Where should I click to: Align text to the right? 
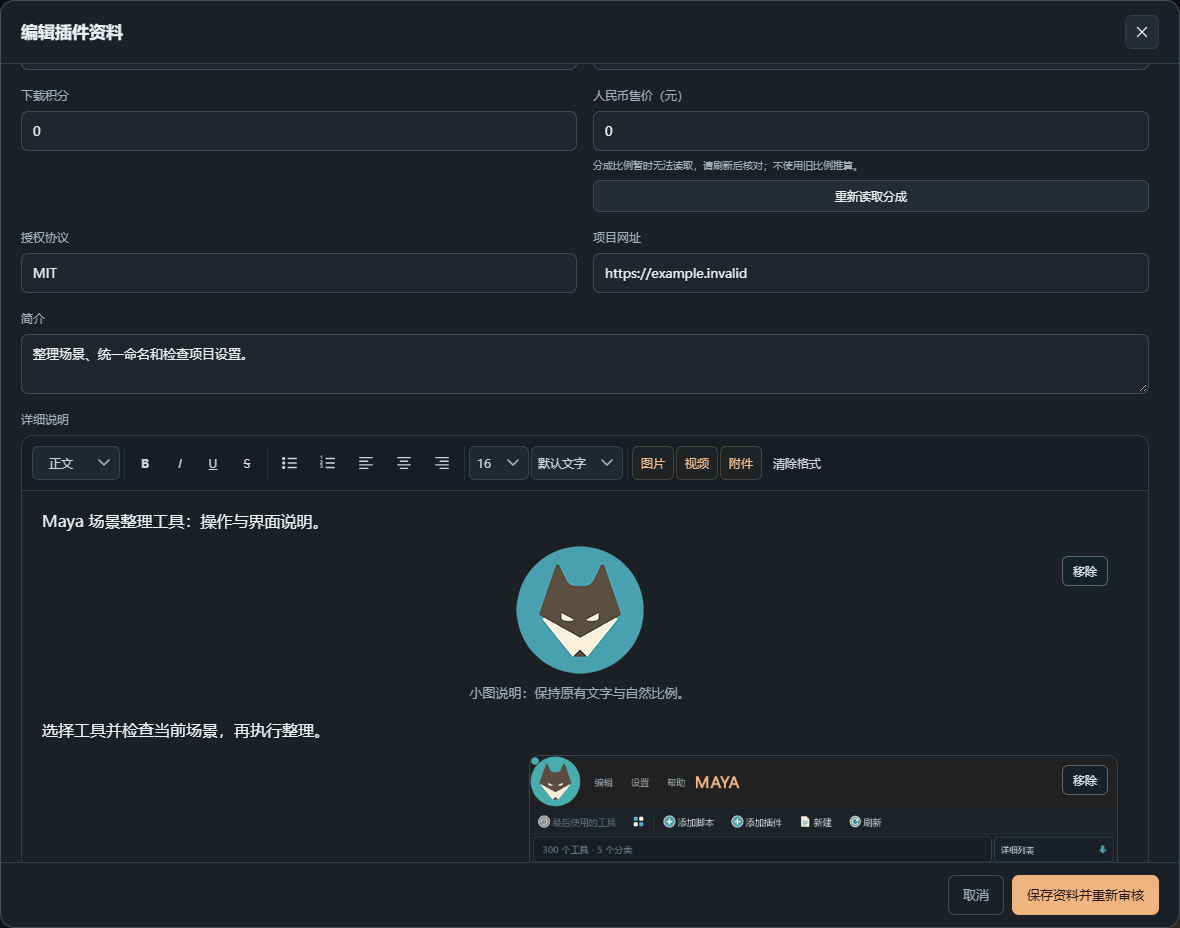coord(442,464)
